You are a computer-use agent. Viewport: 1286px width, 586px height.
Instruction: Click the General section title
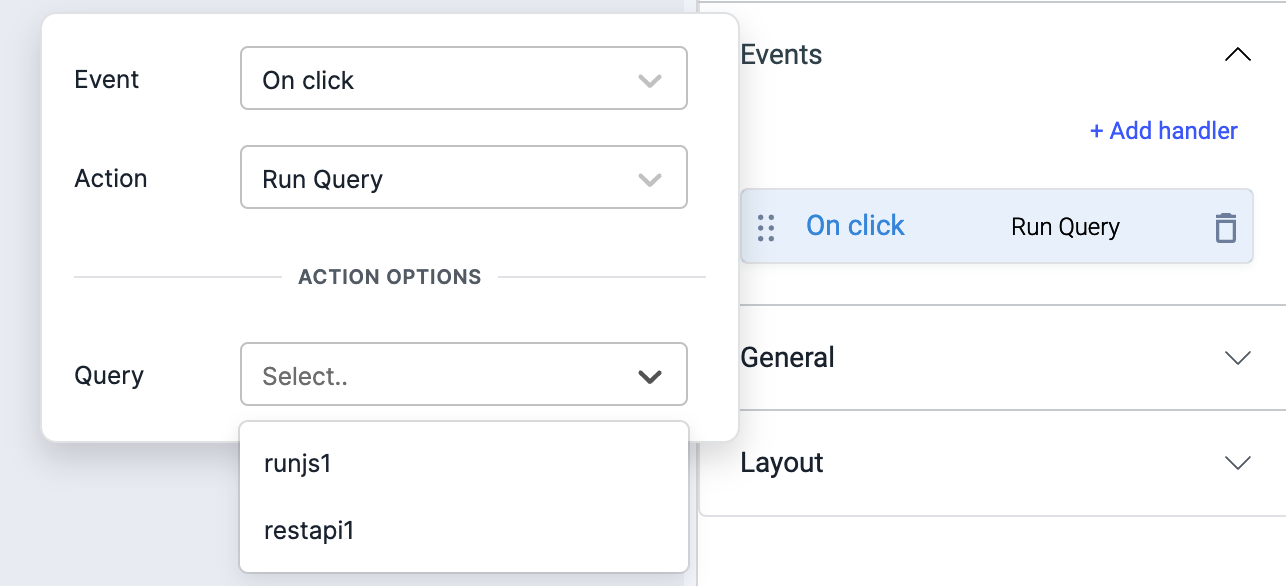[787, 358]
